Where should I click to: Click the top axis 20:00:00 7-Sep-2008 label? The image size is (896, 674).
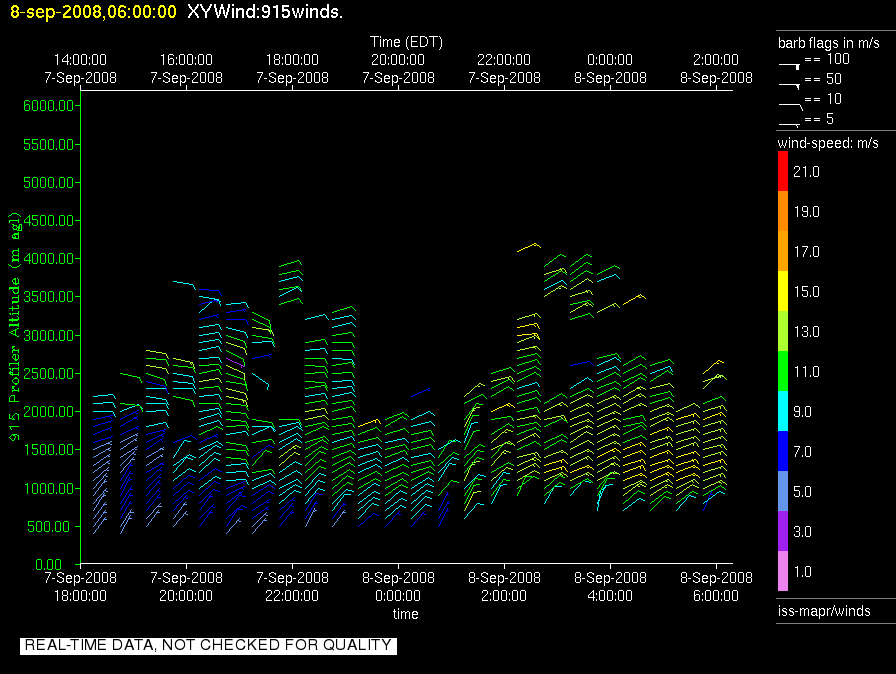point(398,69)
